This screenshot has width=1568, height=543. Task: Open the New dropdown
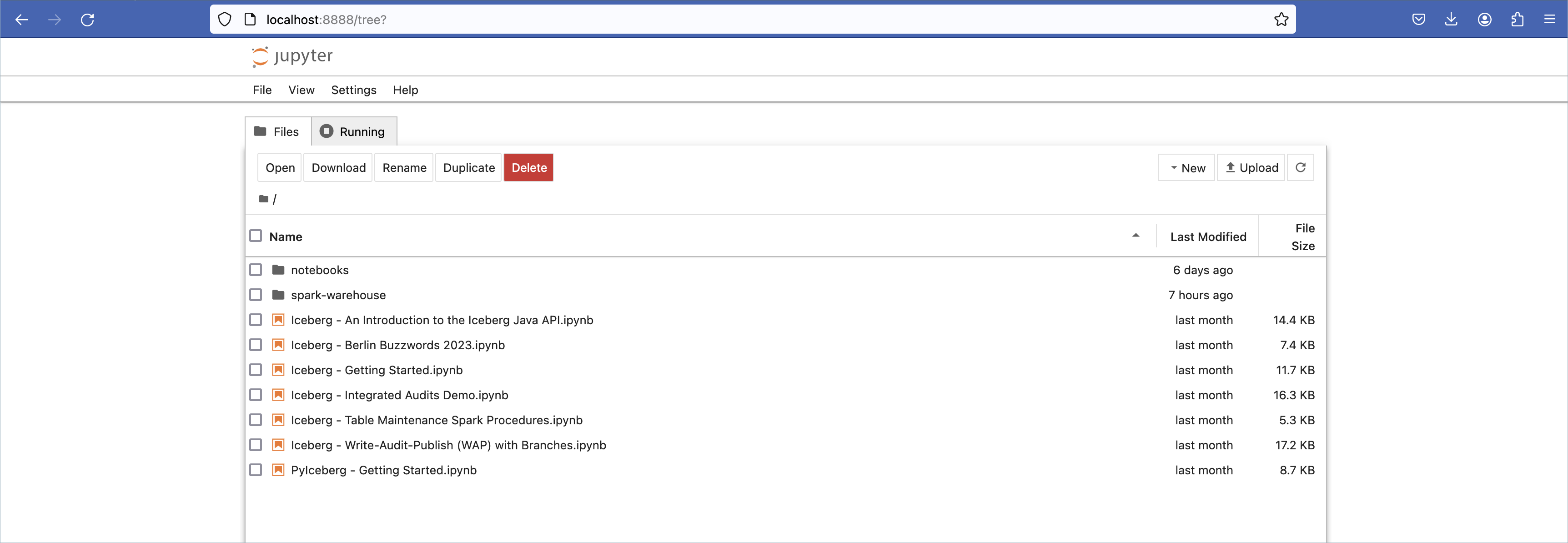pyautogui.click(x=1186, y=167)
